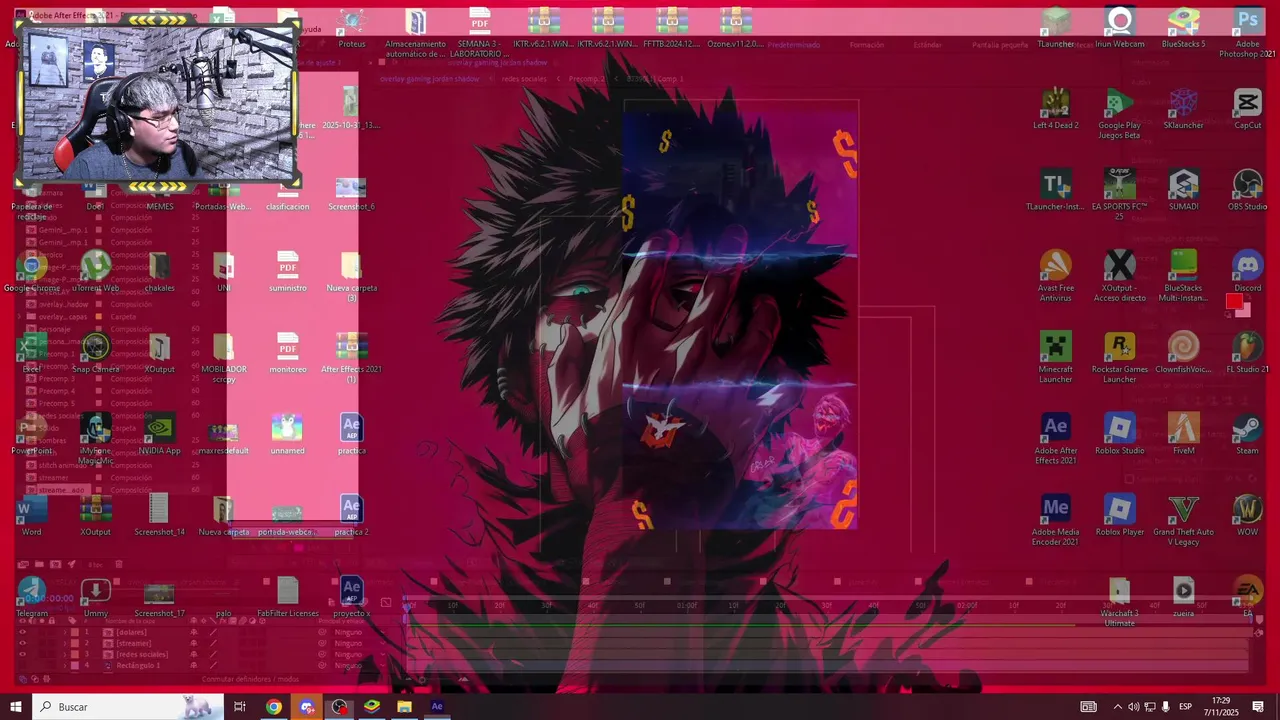Viewport: 1280px width, 720px height.
Task: Select the Warcraft 3 Ultimate icon
Action: (1119, 602)
